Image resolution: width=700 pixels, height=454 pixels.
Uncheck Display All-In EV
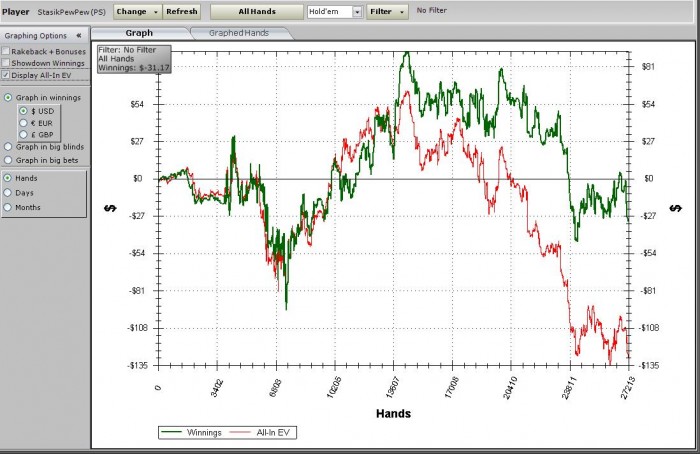[x=6, y=75]
